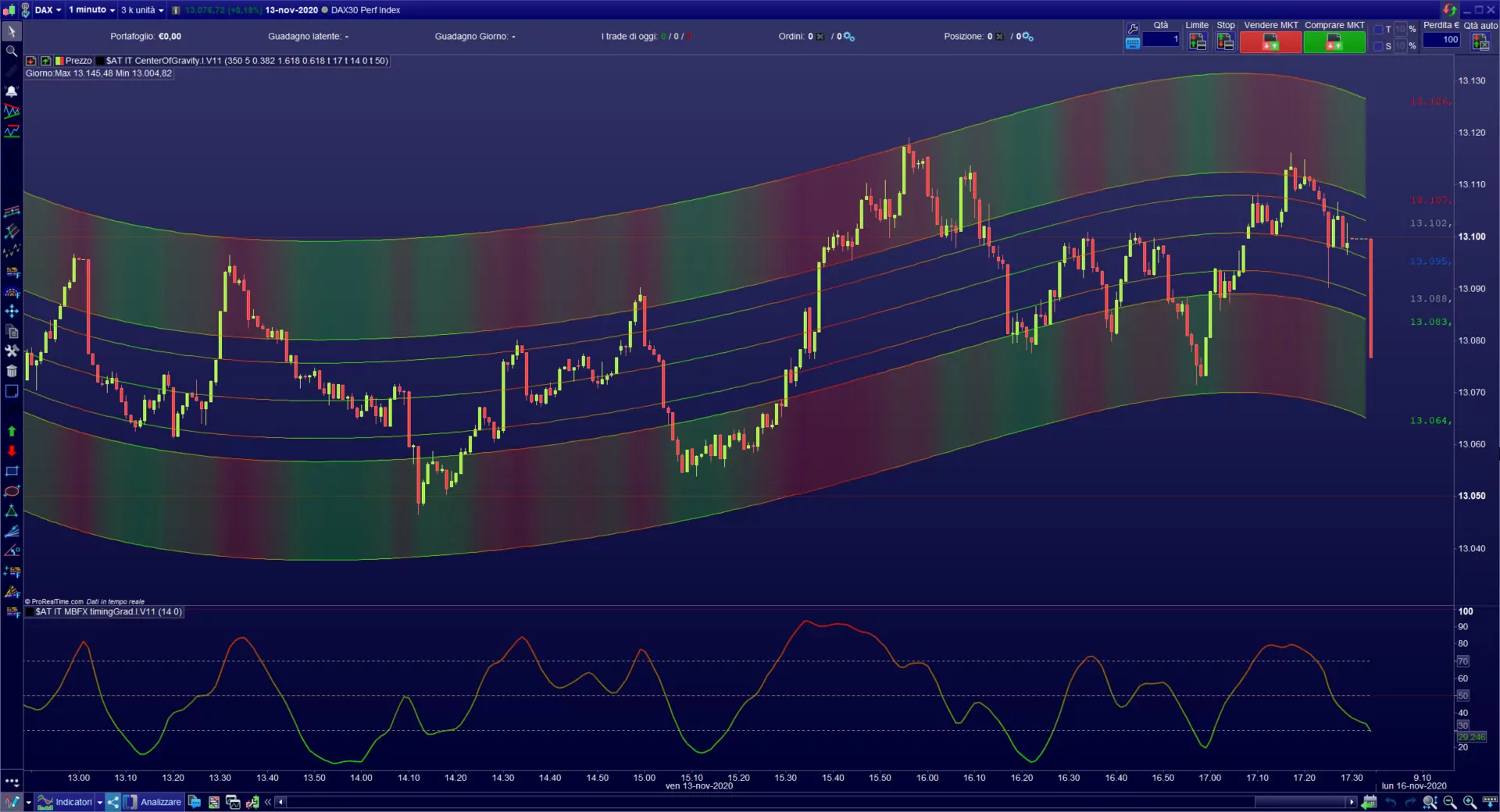Select the ellipse drawing tool

pyautogui.click(x=12, y=491)
